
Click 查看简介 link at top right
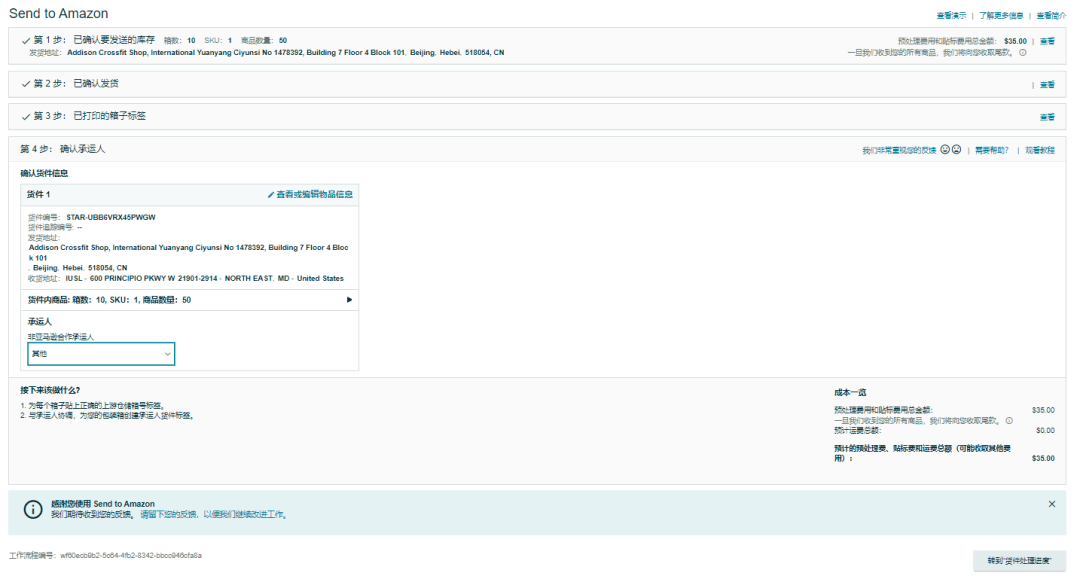(x=1051, y=16)
